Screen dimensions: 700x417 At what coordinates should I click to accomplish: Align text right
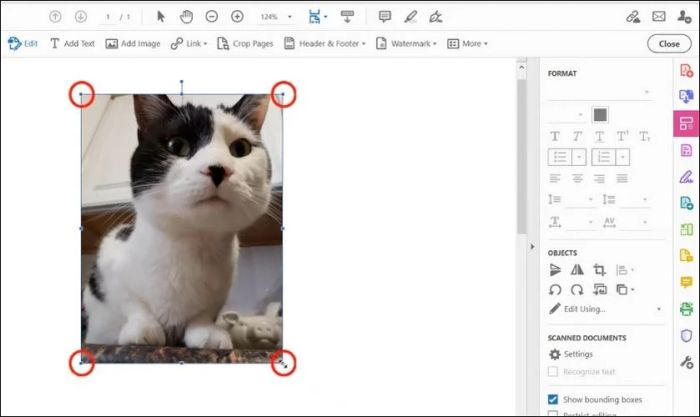click(x=600, y=179)
